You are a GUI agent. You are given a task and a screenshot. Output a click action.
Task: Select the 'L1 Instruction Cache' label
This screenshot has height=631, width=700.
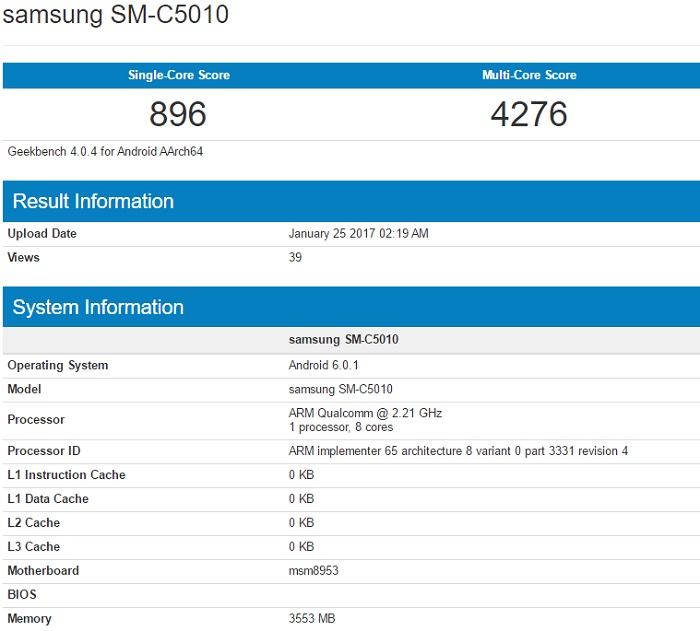coord(67,475)
